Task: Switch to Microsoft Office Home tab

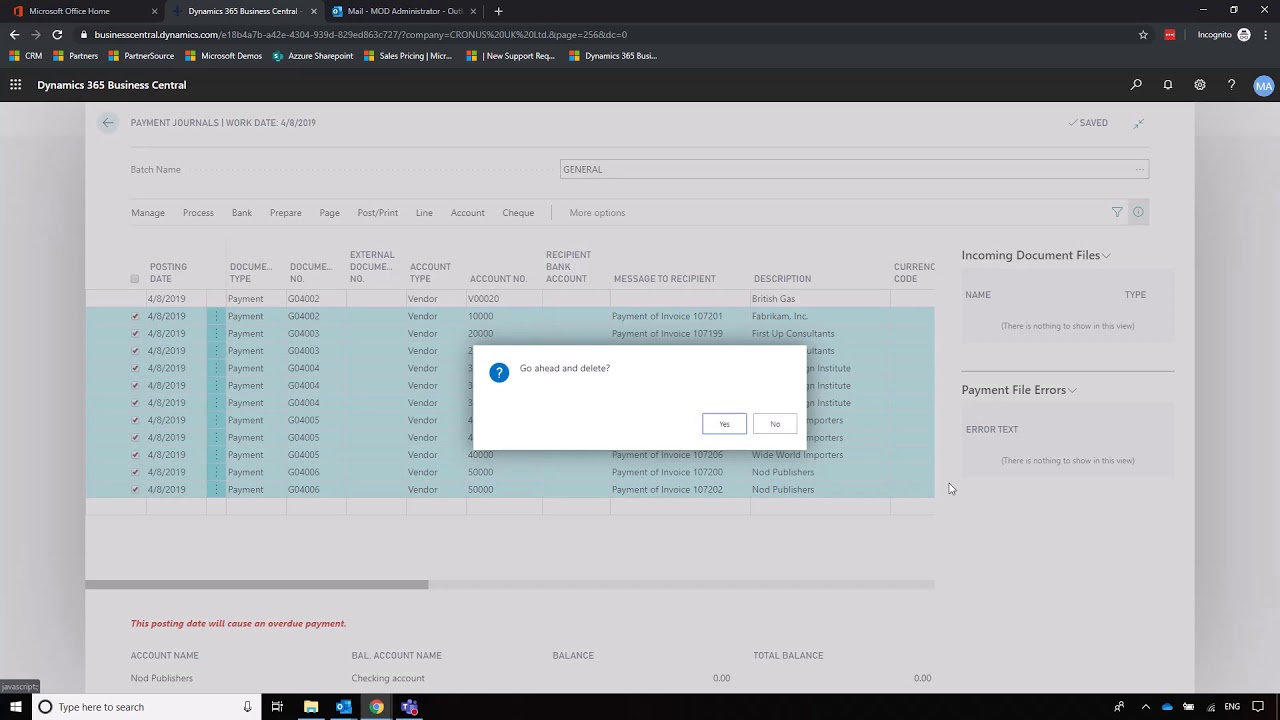Action: [x=84, y=11]
